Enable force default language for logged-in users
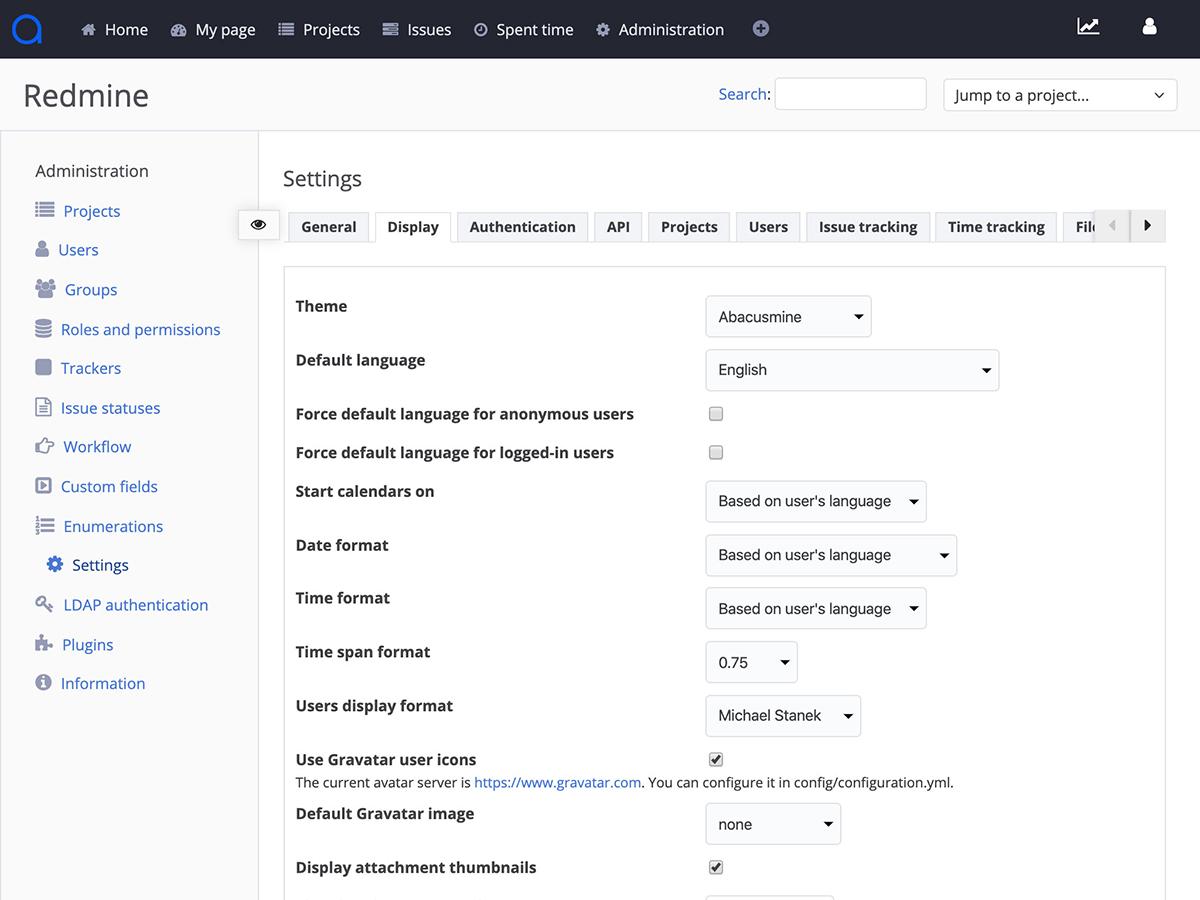Viewport: 1200px width, 900px height. click(x=716, y=453)
